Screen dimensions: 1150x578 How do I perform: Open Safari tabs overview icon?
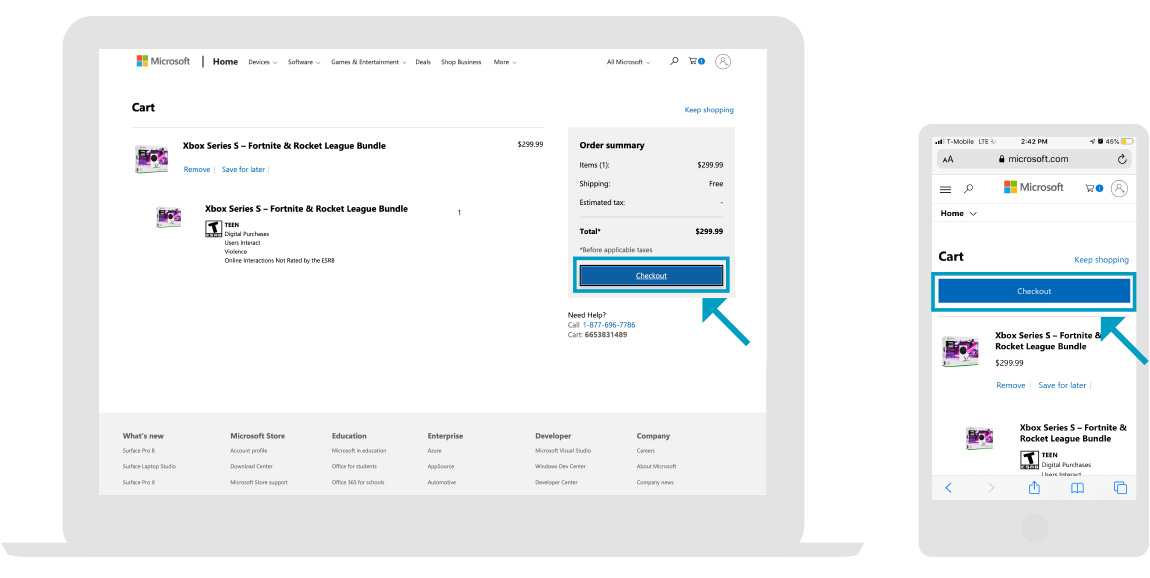(1120, 488)
